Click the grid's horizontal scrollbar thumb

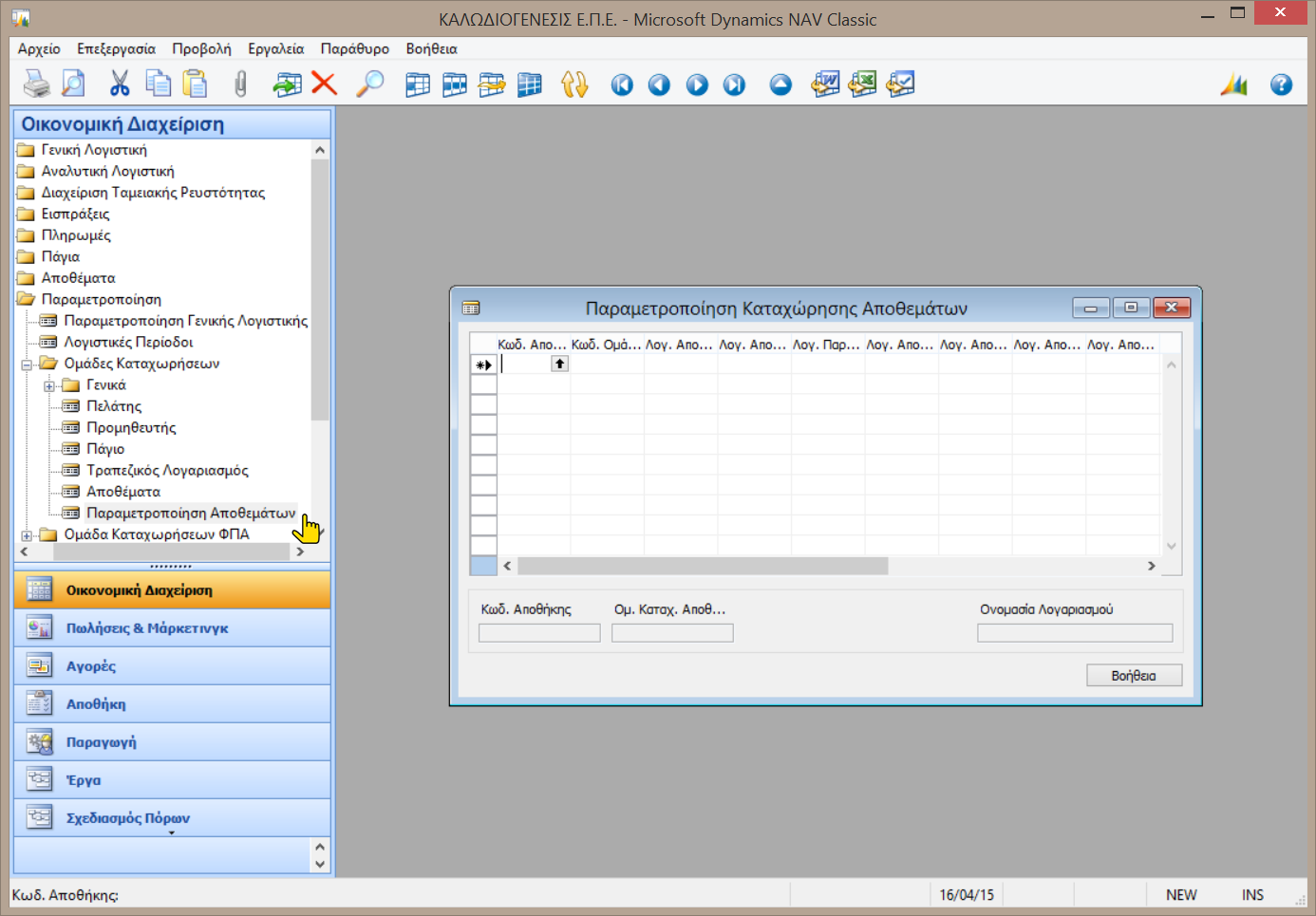tap(703, 566)
